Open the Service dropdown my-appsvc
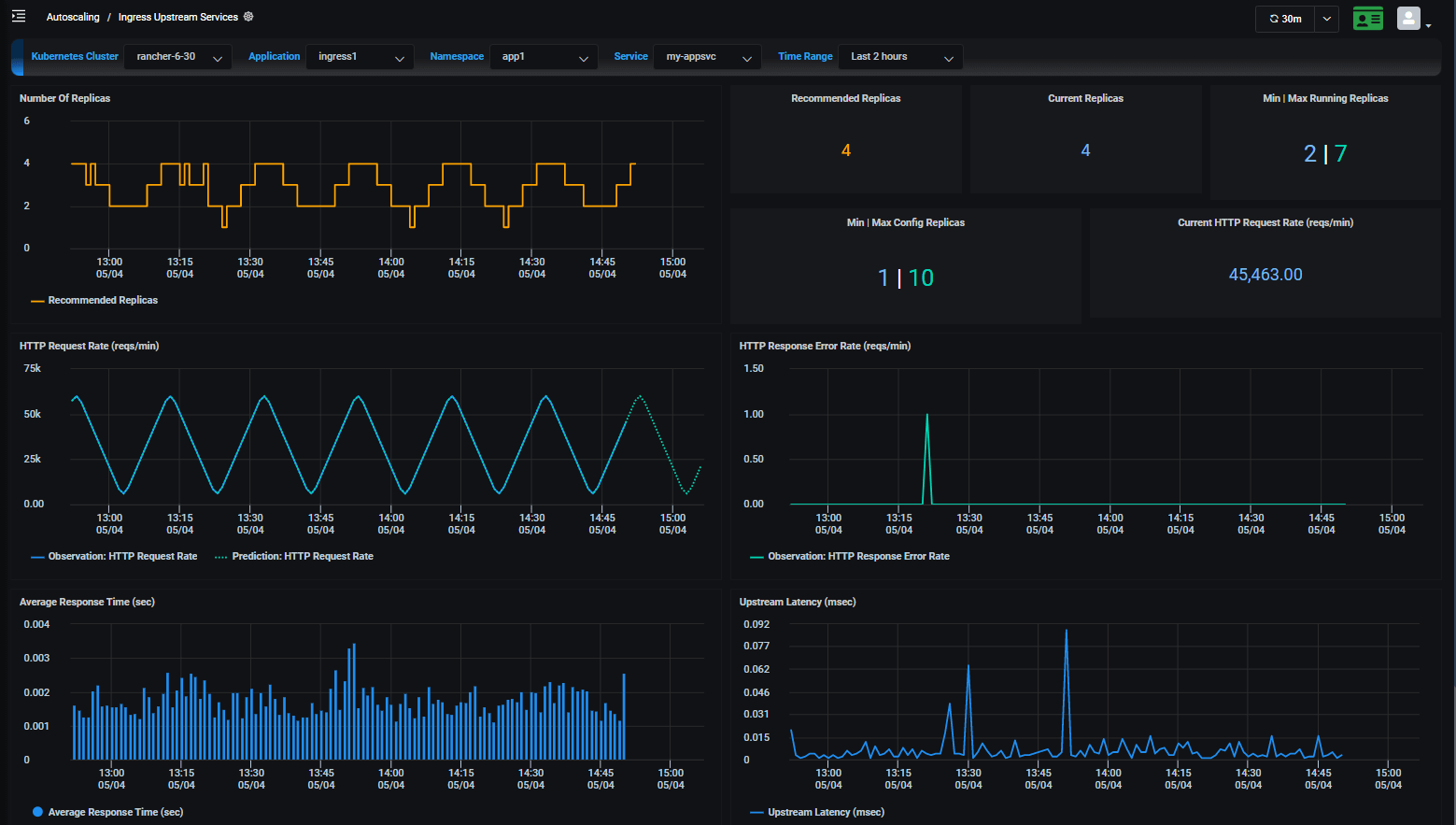The width and height of the screenshot is (1456, 825). [x=707, y=57]
